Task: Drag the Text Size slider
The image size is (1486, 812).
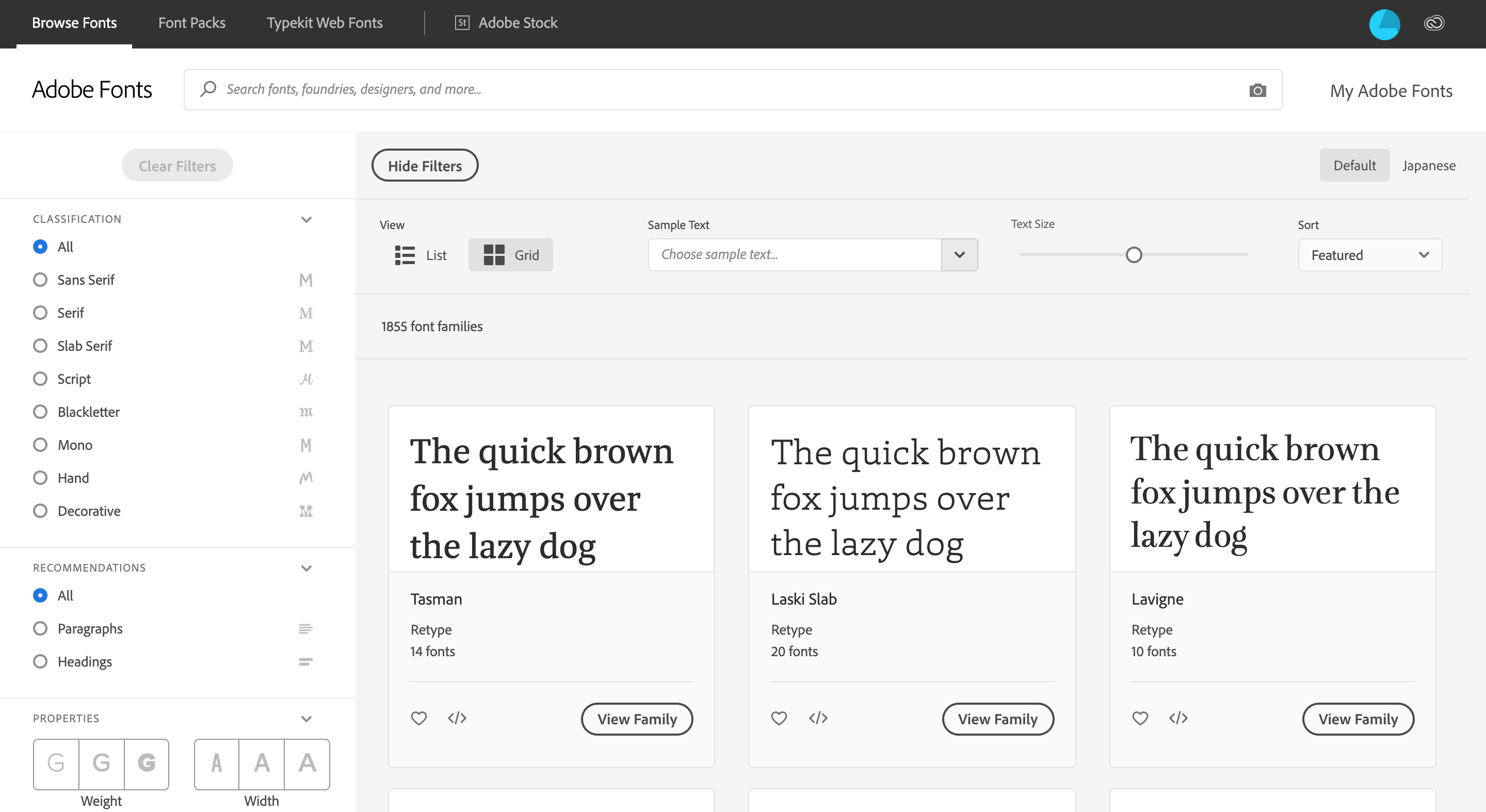Action: click(x=1133, y=255)
